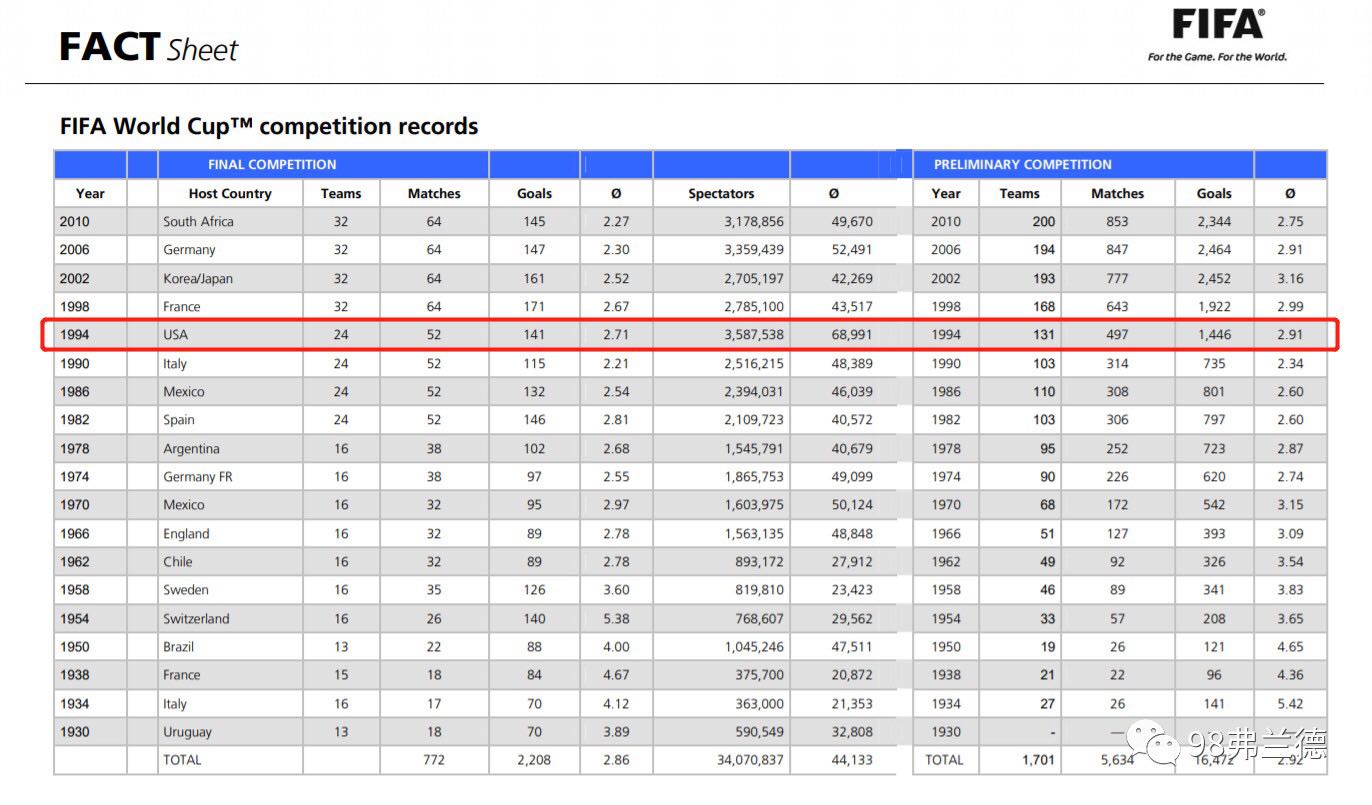Click overall goals average '2.86'
The image size is (1372, 805).
click(616, 760)
